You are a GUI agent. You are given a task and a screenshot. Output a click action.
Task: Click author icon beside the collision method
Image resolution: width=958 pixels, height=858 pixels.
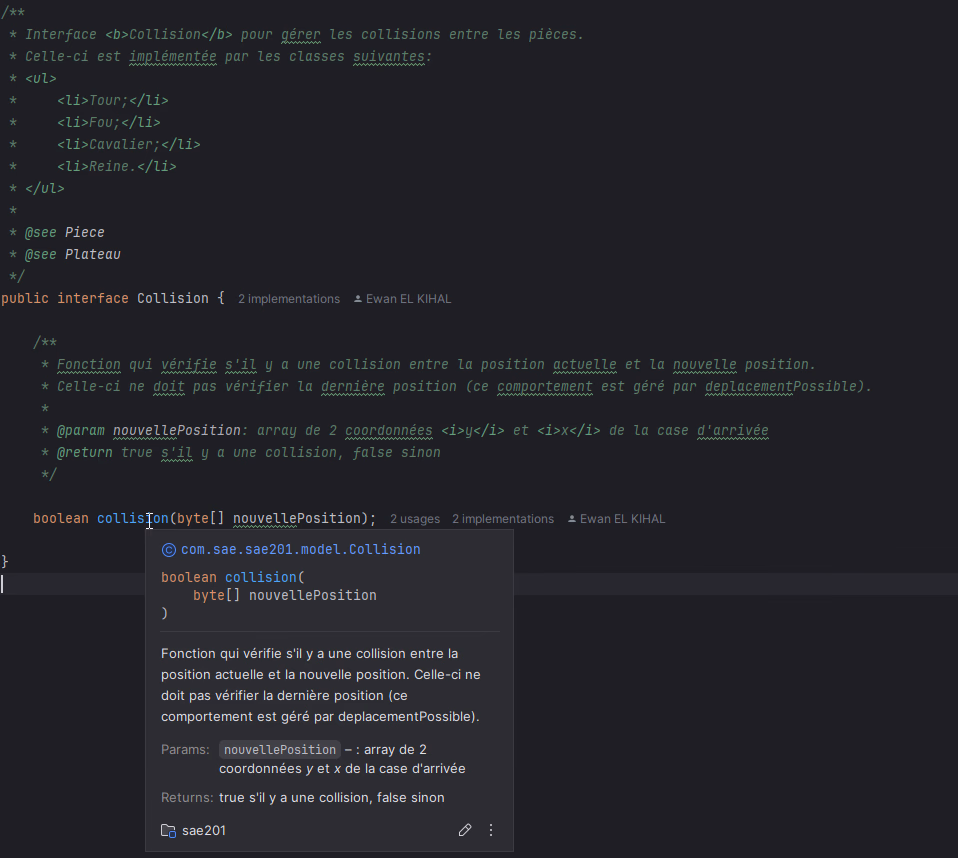(572, 519)
